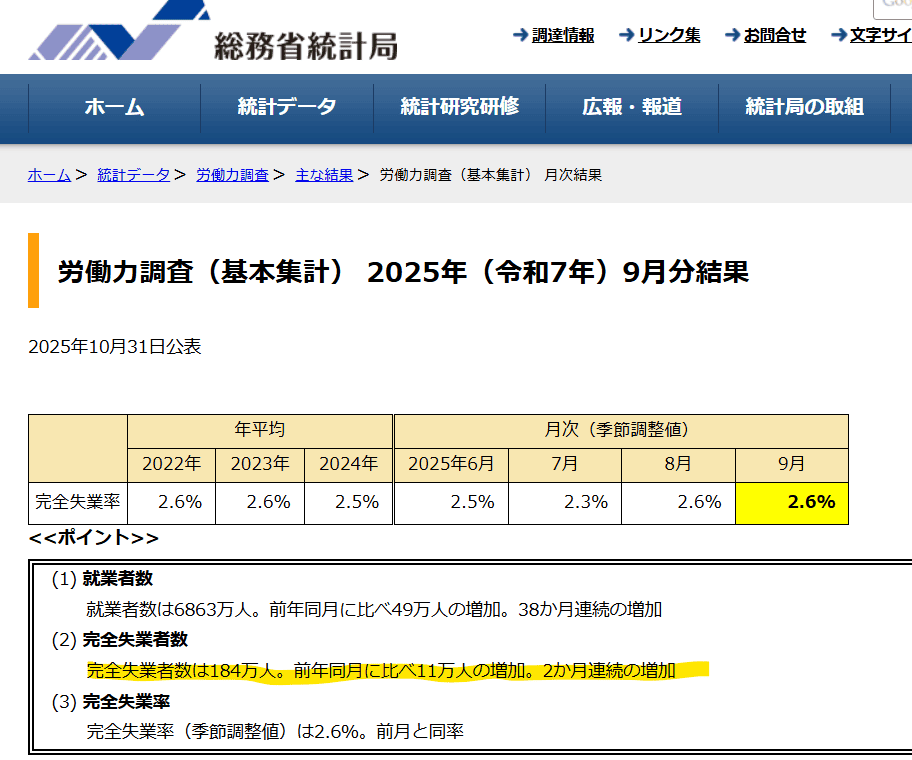
Task: Click the sentence 完全失業率(季節調整値)は2.6%
Action: 227,732
